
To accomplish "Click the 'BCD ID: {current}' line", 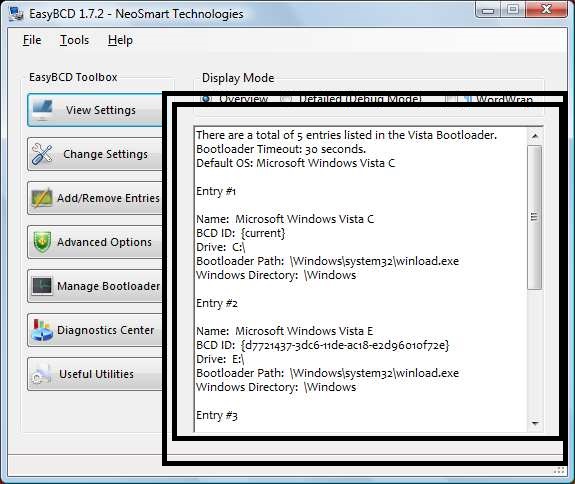I will click(x=241, y=233).
